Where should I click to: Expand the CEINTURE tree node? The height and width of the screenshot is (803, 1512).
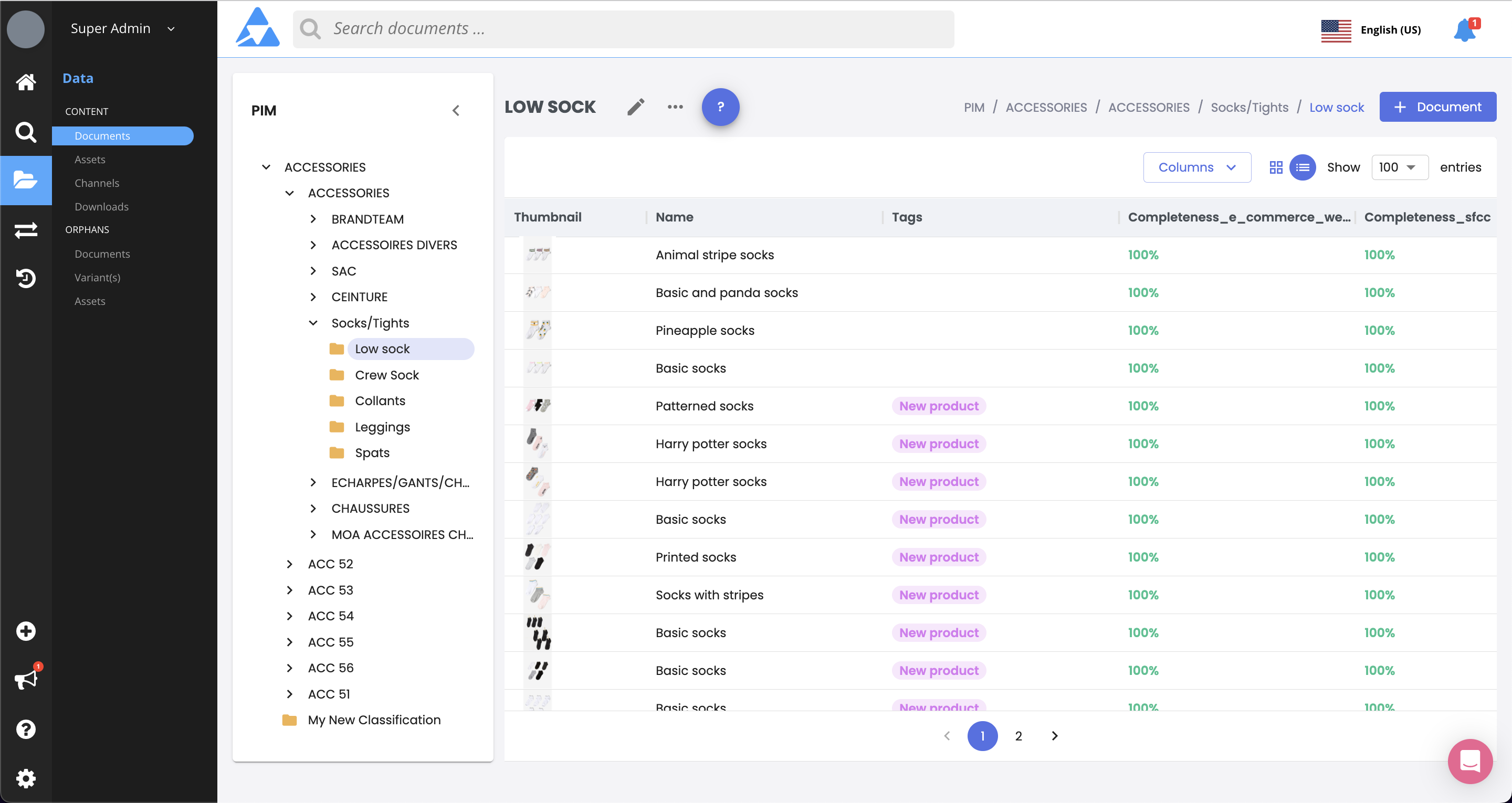point(313,297)
